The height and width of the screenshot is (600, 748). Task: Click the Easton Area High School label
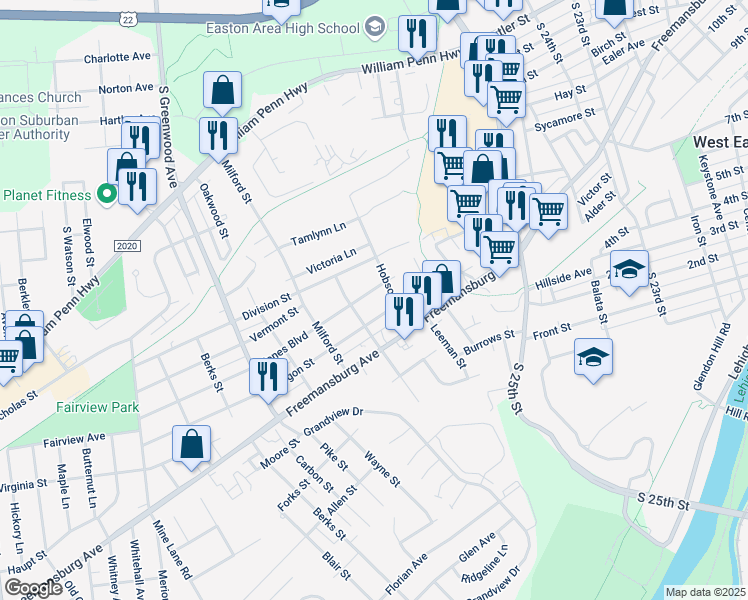point(282,28)
